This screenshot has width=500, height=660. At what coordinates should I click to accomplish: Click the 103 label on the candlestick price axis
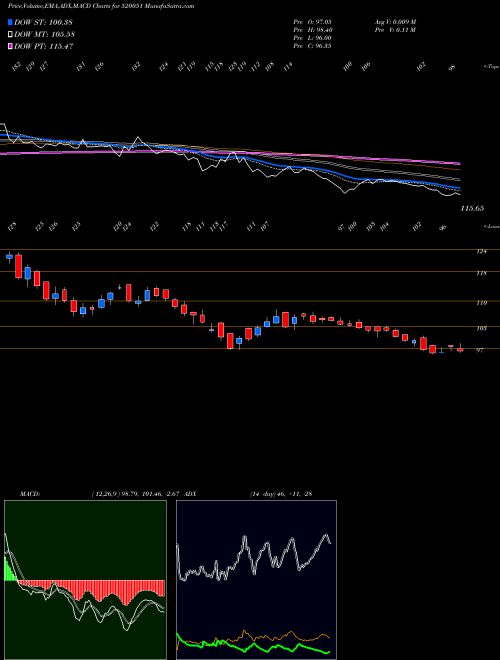coord(481,328)
